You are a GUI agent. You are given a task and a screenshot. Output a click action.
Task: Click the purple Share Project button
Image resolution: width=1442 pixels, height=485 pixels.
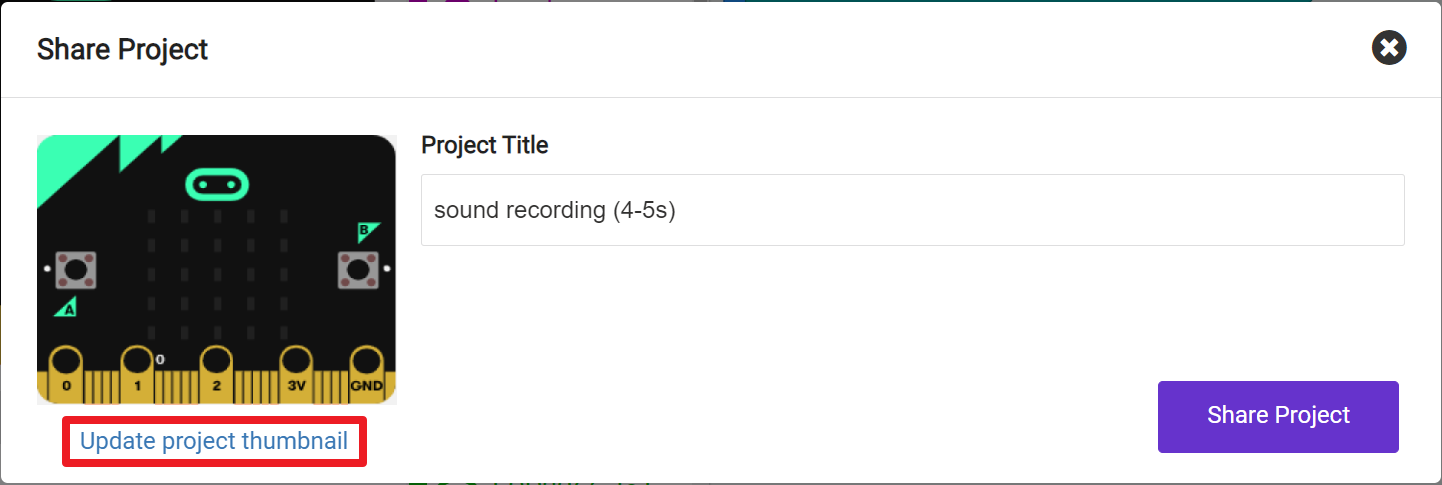[1278, 416]
